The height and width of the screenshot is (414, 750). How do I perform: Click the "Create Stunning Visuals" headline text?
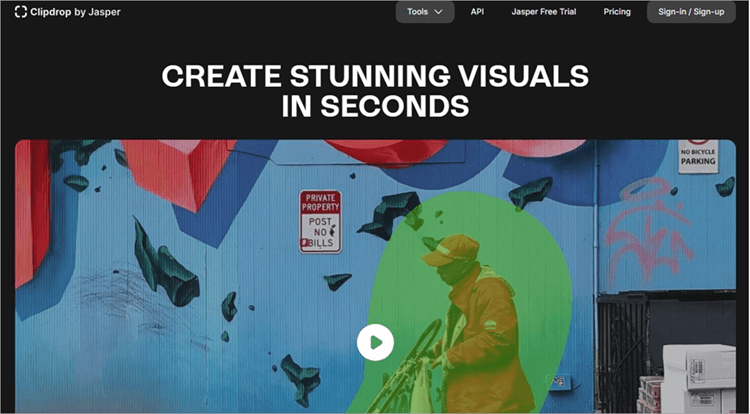click(x=375, y=75)
